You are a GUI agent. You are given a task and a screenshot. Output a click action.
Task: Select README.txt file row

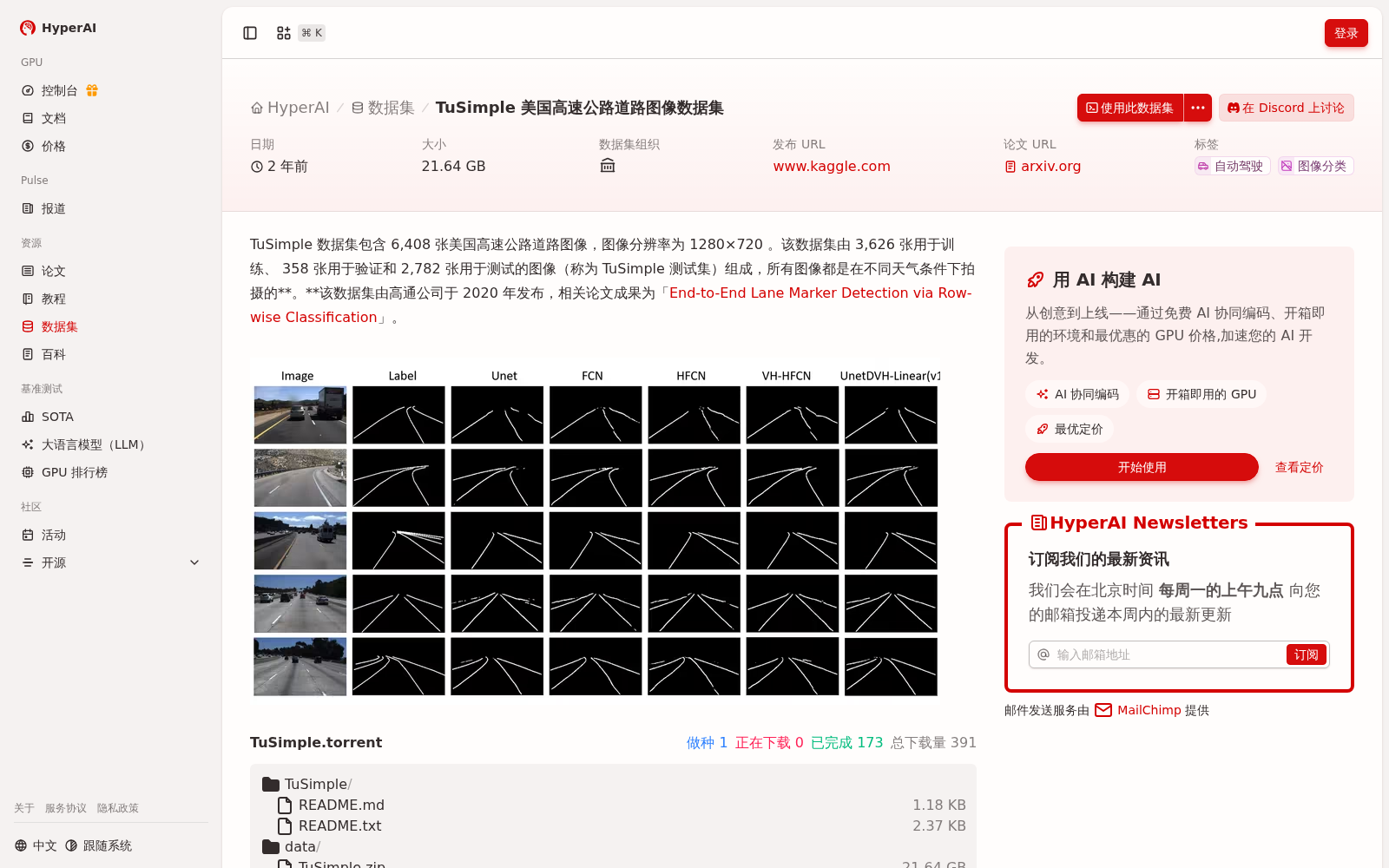(613, 825)
